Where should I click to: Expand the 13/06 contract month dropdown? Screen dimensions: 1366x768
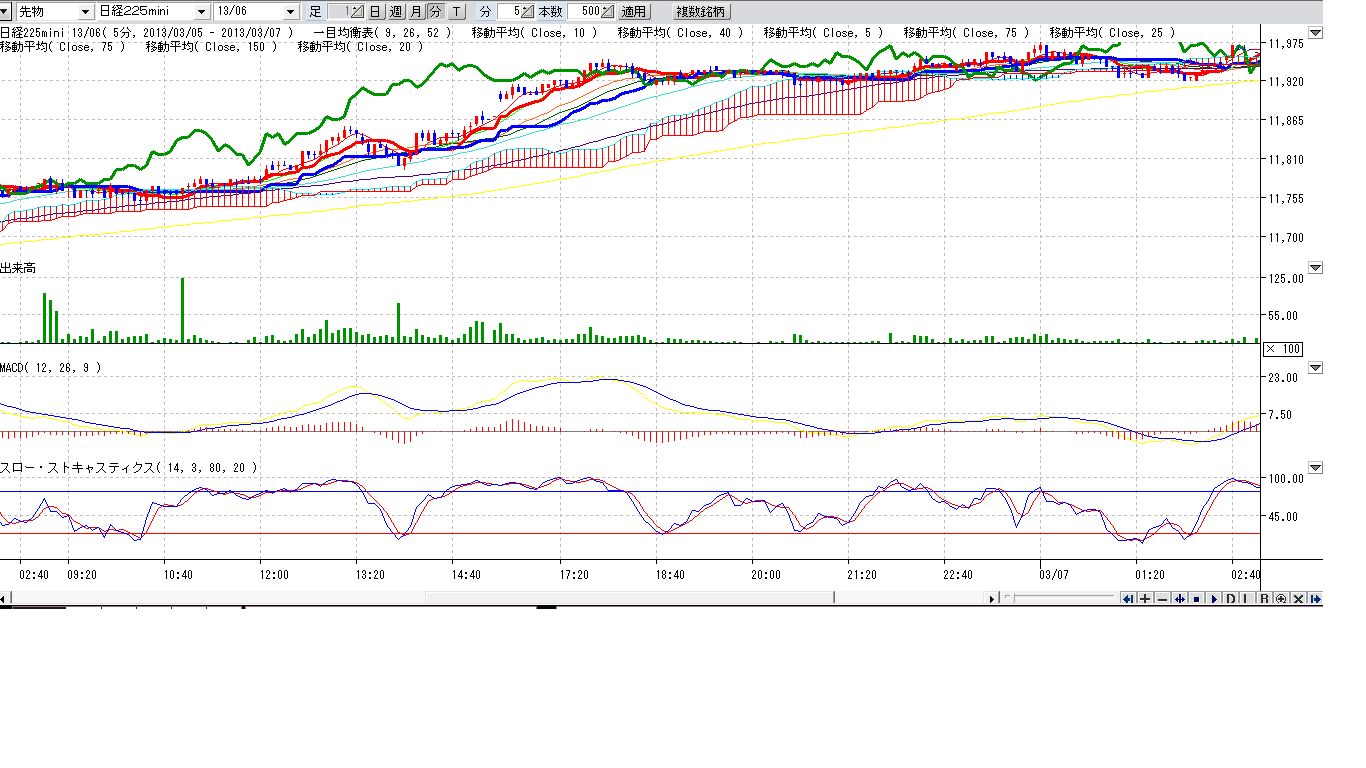[x=291, y=12]
